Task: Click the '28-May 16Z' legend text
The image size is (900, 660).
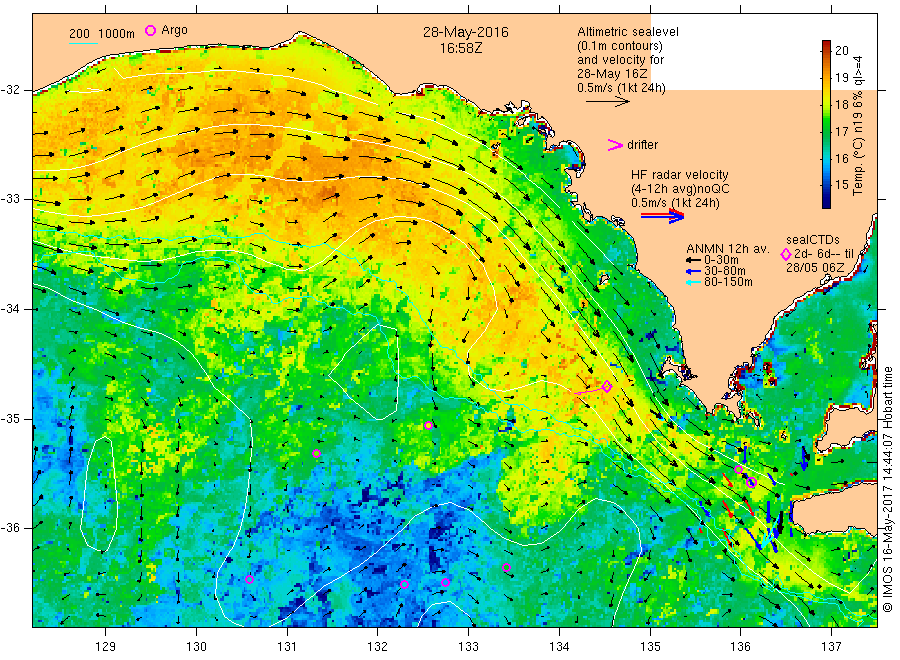Action: click(x=612, y=74)
